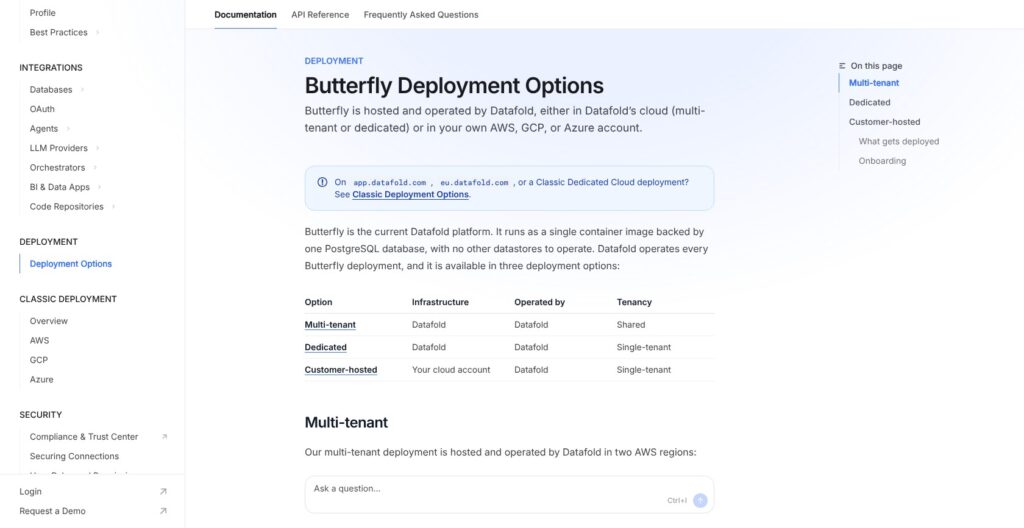Click the Customer-hosted link in the table
Viewport: 1024px width, 528px height.
point(341,370)
